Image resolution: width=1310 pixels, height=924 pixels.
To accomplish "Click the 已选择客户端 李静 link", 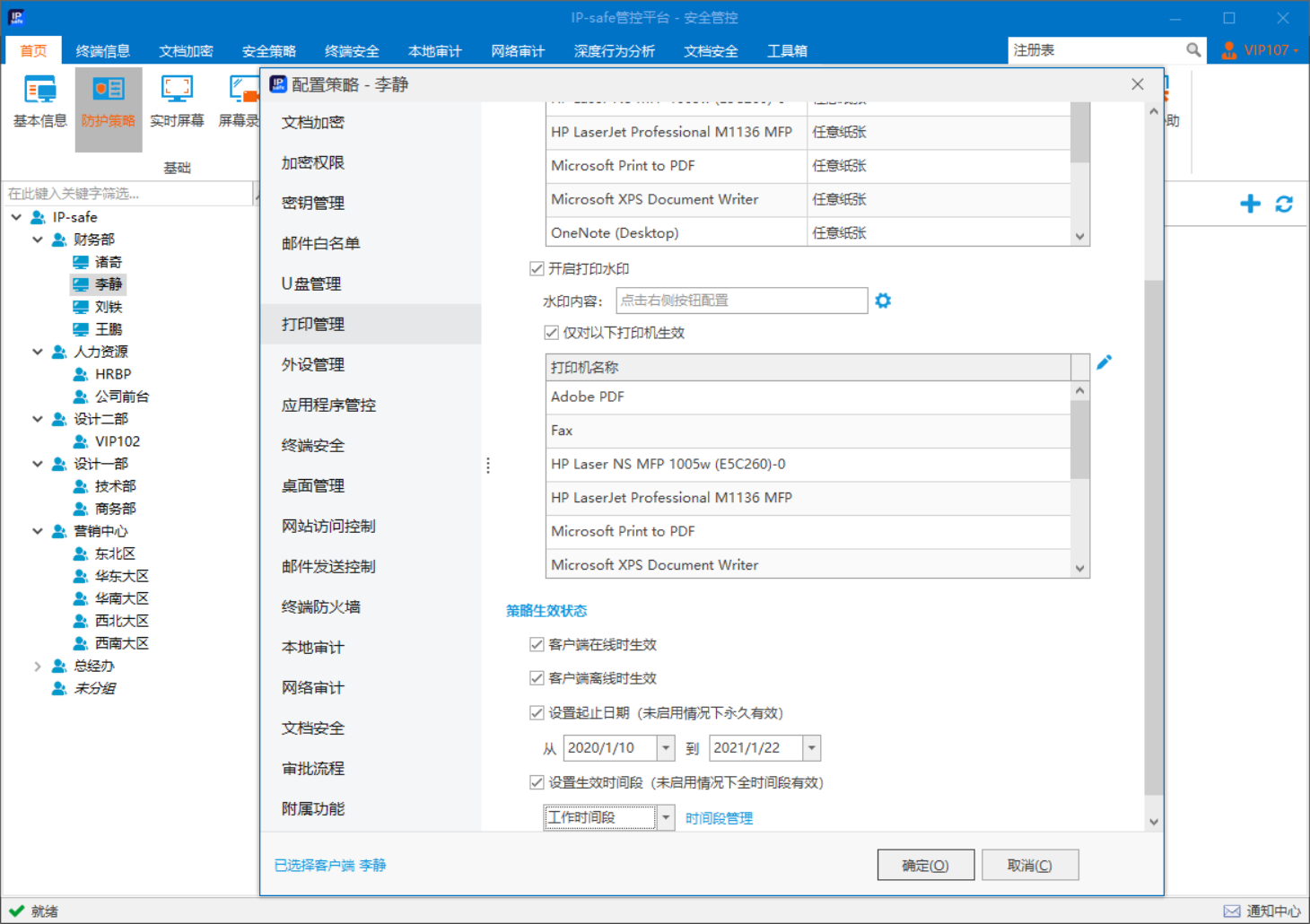I will pos(330,865).
